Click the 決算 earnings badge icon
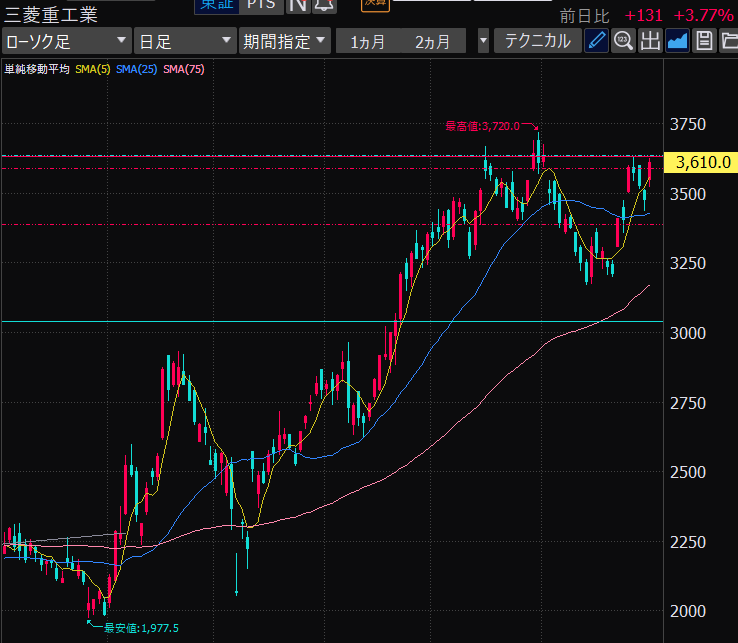The width and height of the screenshot is (738, 643). 375,5
